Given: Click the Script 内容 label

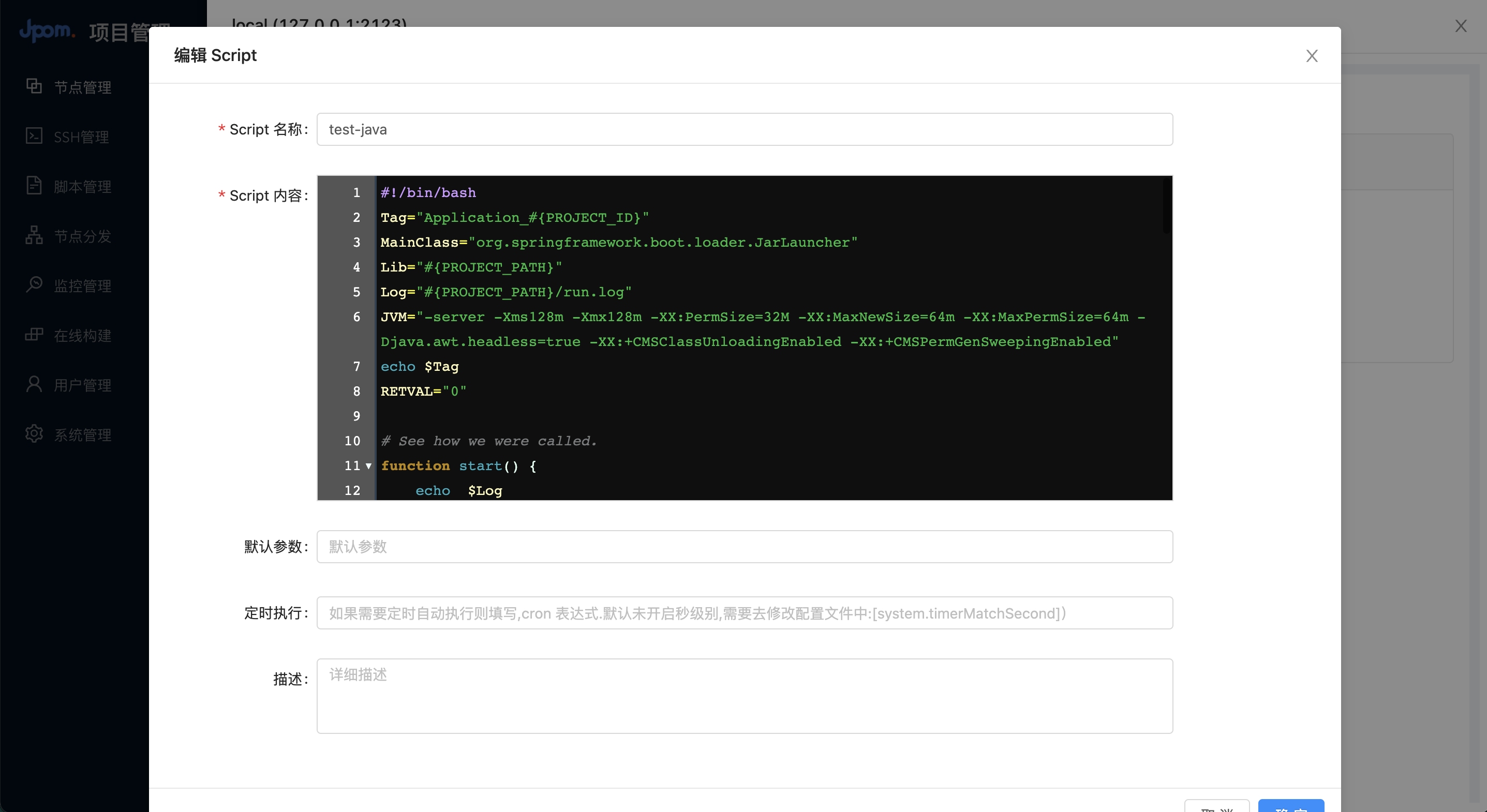Looking at the screenshot, I should tap(265, 196).
